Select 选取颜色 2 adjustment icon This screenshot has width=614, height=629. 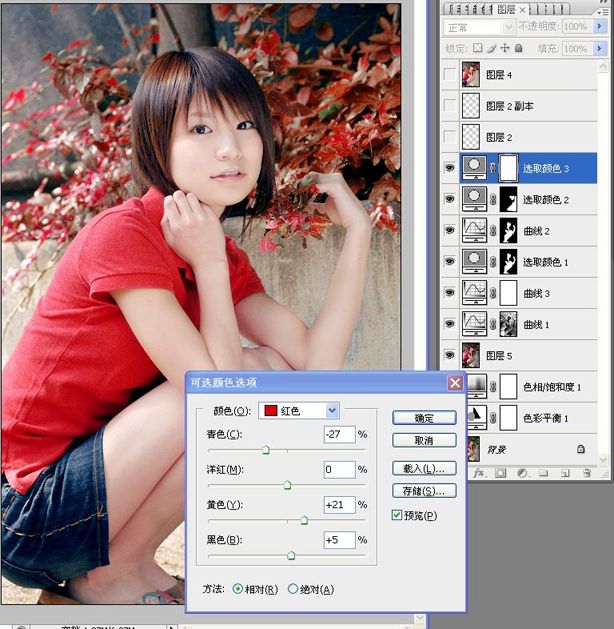(x=474, y=199)
